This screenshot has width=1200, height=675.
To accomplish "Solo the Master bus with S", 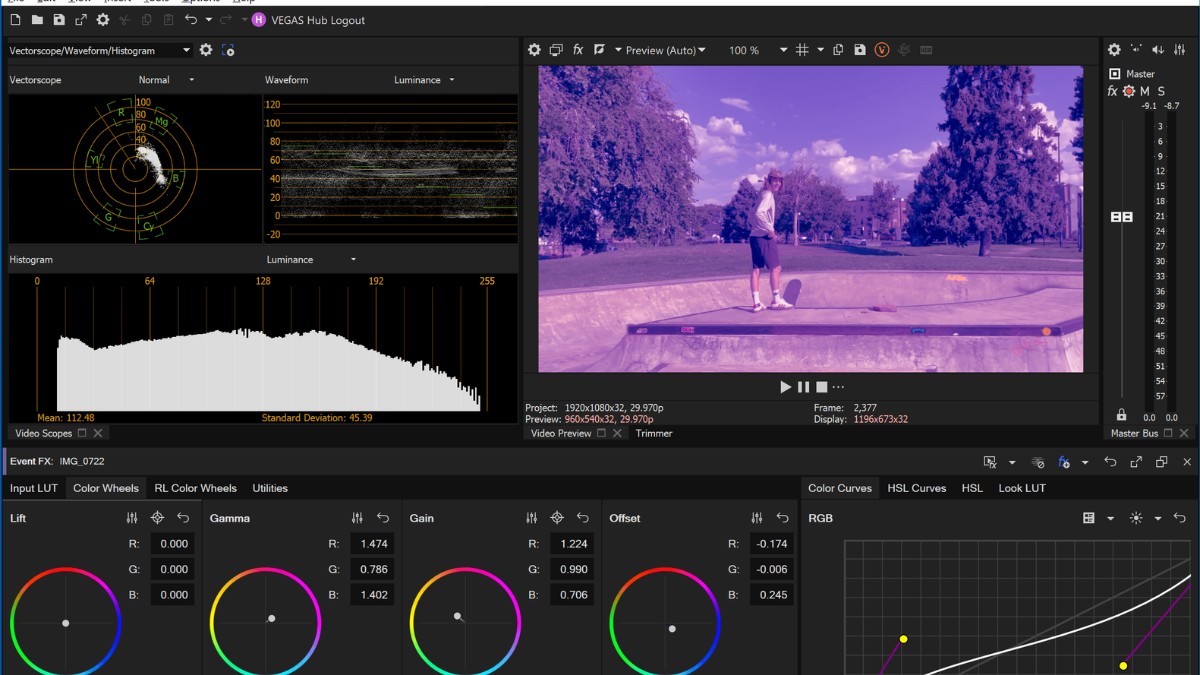I will (1161, 92).
